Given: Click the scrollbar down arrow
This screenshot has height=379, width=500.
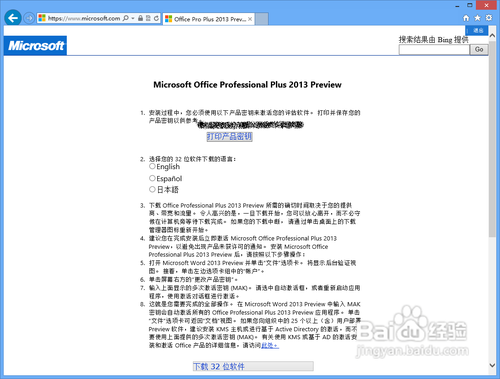Looking at the screenshot, I should [x=492, y=365].
